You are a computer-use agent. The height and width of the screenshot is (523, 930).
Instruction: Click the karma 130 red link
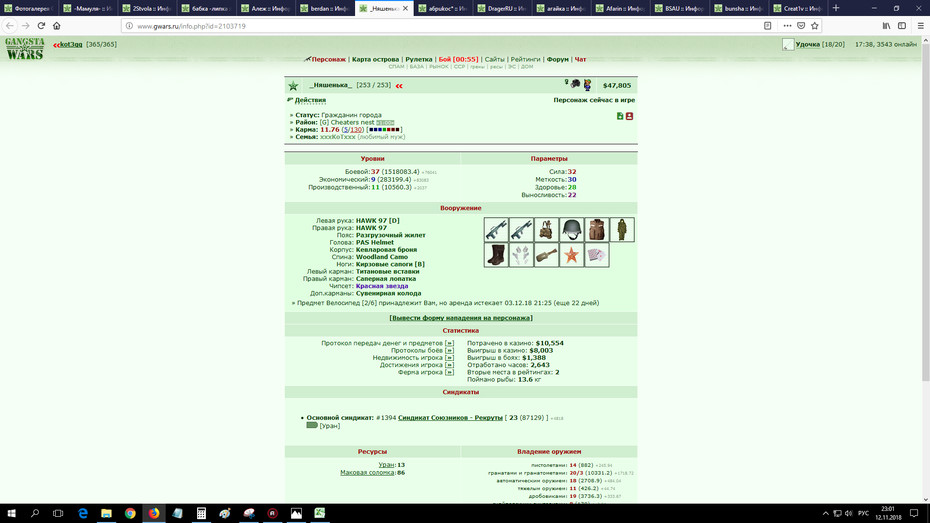(356, 129)
